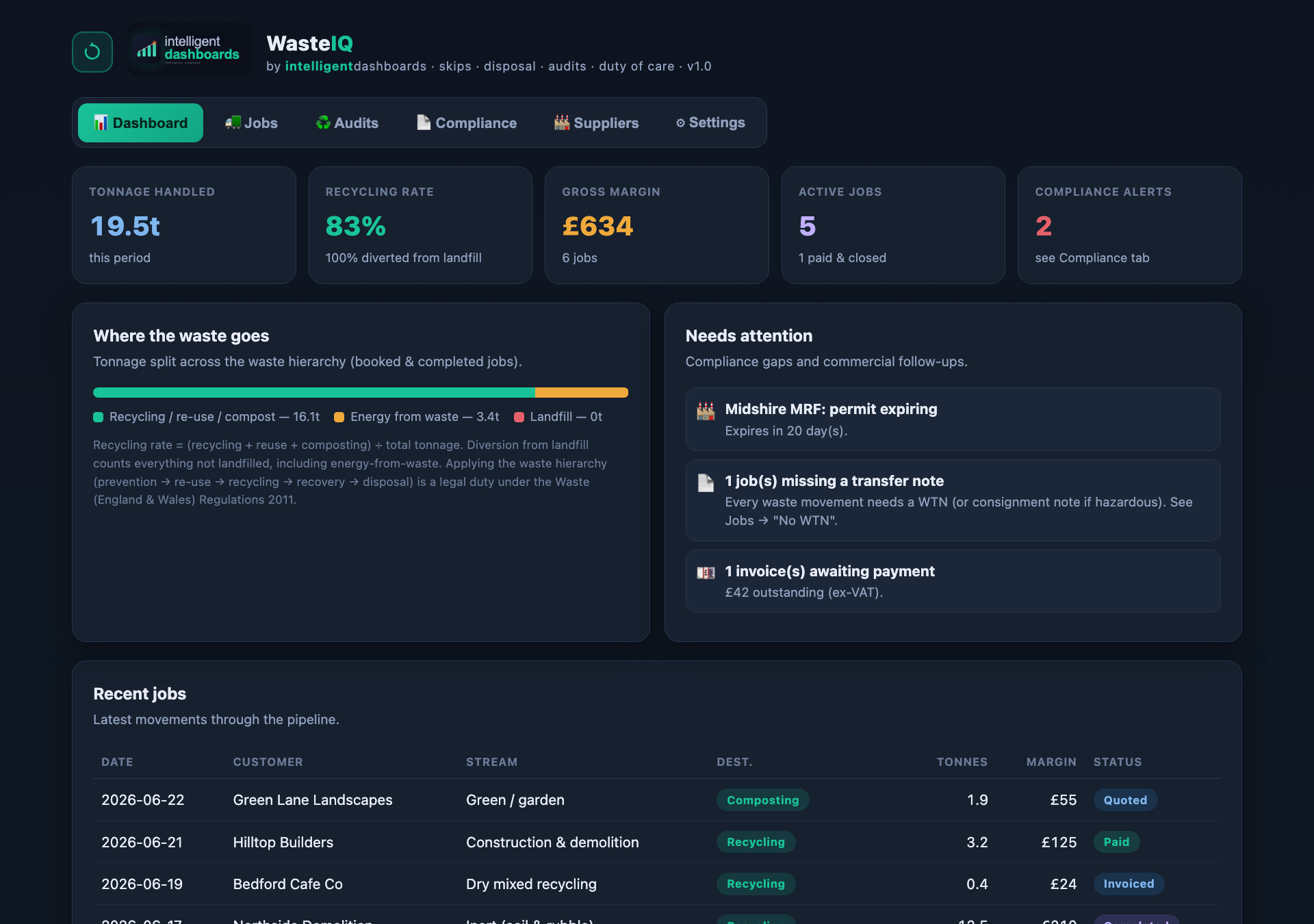
Task: Open the Compliance Alerts card
Action: pyautogui.click(x=1130, y=225)
